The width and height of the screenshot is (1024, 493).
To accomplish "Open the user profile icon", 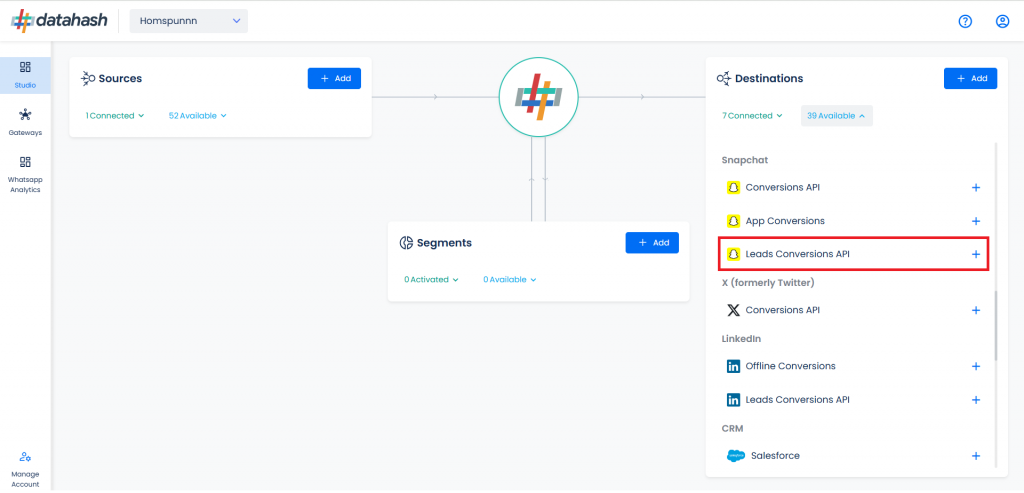I will click(1002, 21).
